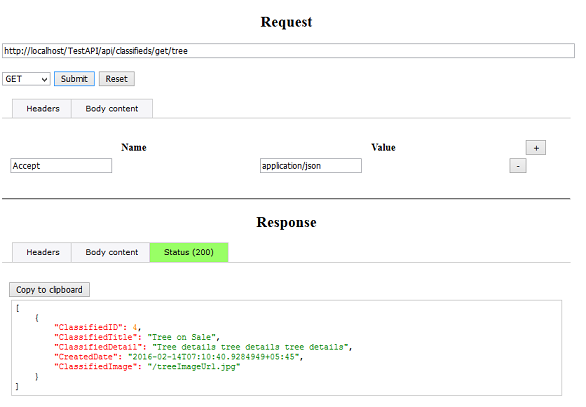Select the Status (200) tab
The width and height of the screenshot is (586, 407).
coord(189,252)
